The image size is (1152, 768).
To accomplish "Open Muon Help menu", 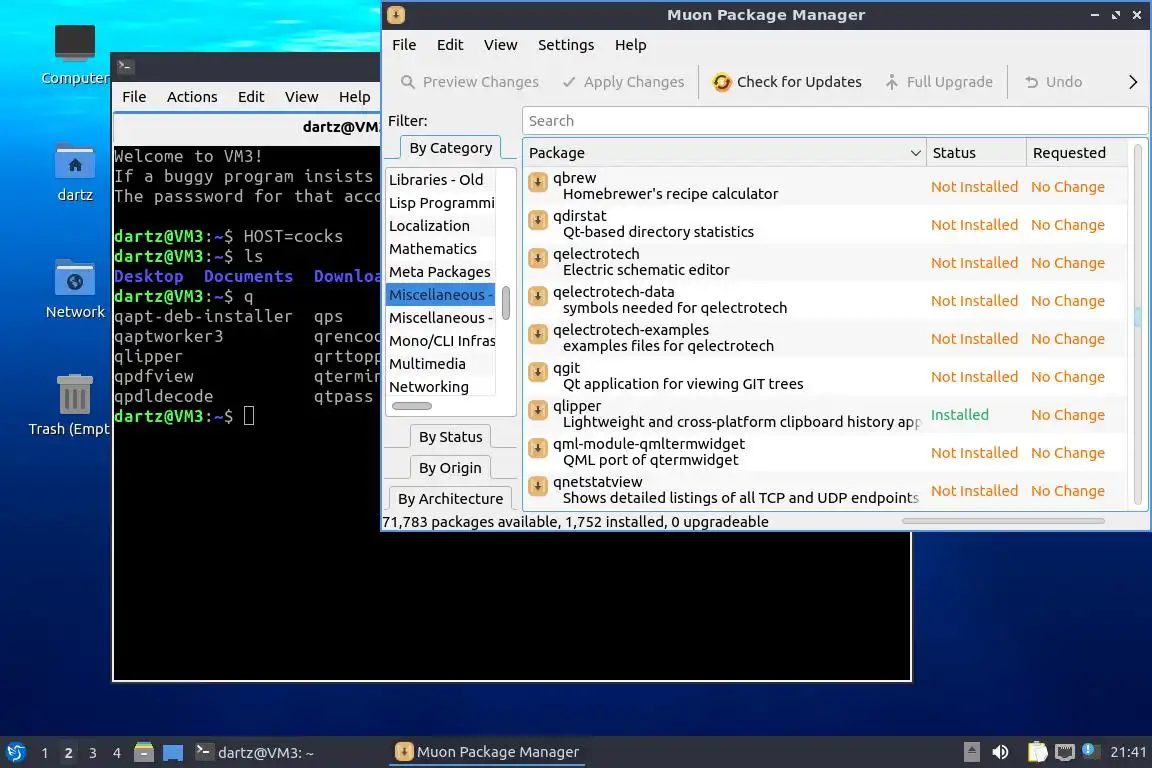I will (x=630, y=45).
